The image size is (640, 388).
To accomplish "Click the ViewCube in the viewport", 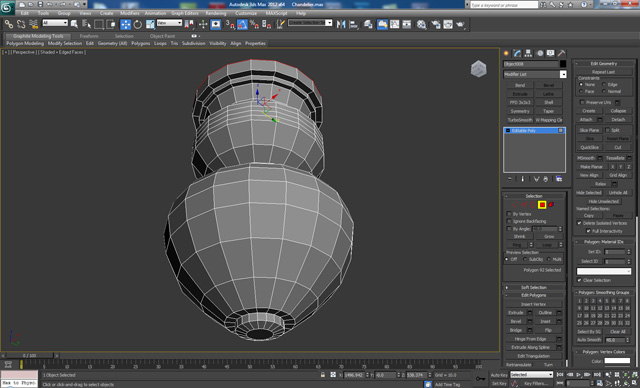I will (478, 69).
